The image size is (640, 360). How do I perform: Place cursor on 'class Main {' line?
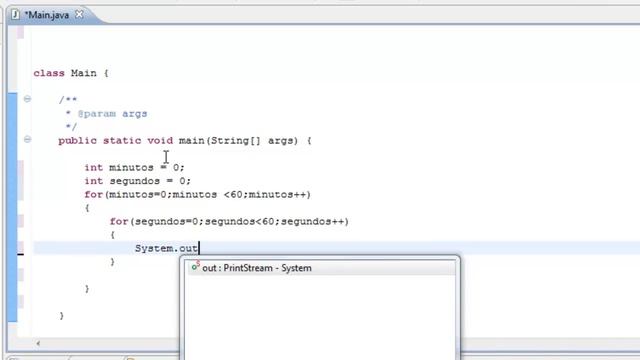tap(71, 73)
